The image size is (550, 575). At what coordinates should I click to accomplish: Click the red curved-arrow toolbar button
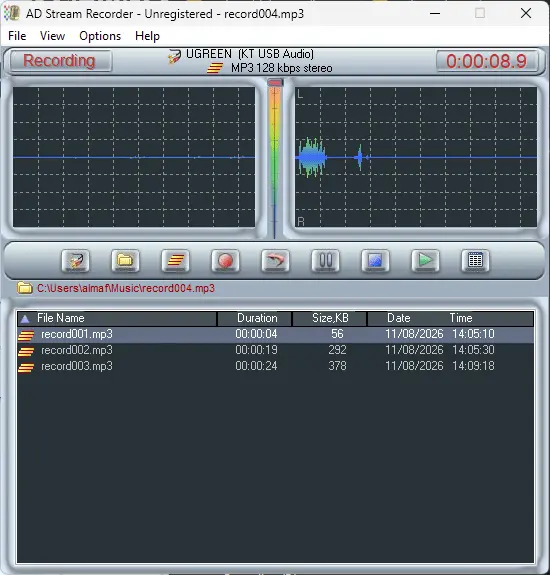tap(275, 261)
